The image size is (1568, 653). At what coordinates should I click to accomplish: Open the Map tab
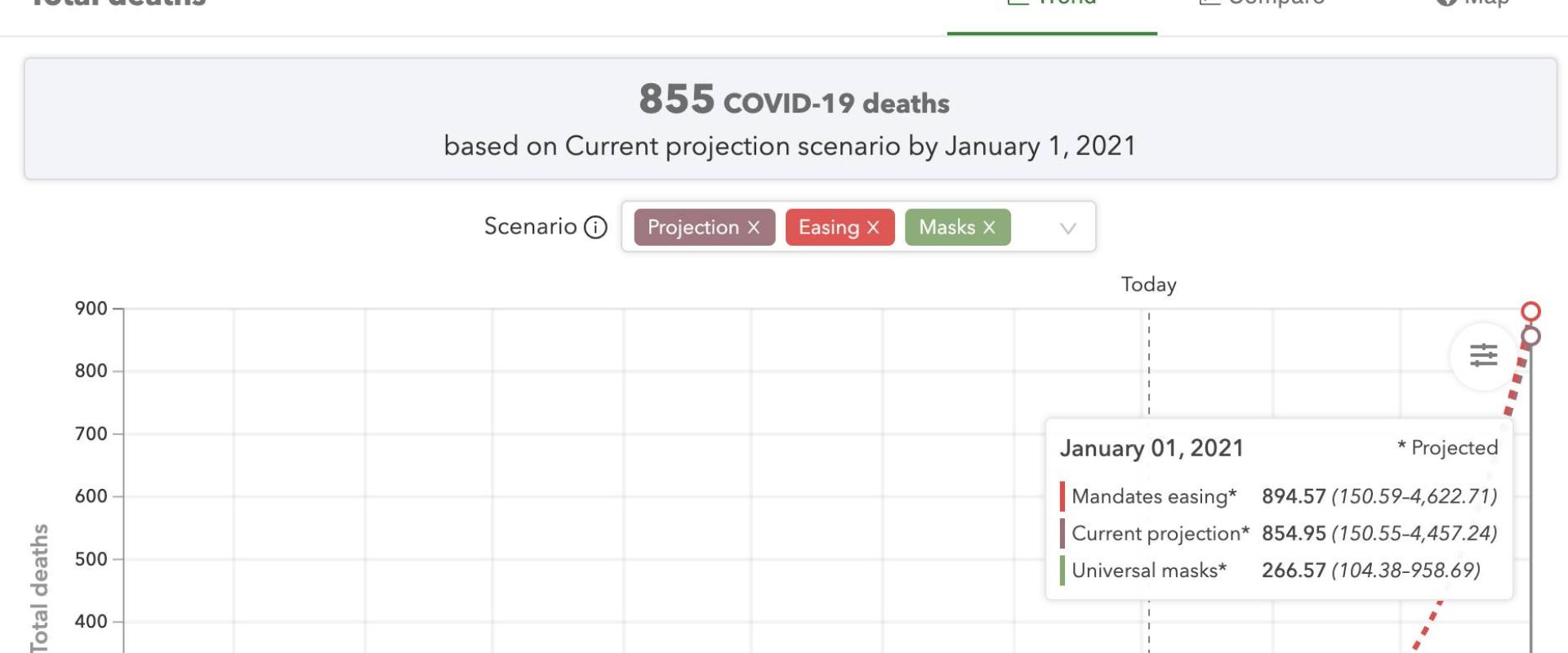(x=1472, y=3)
